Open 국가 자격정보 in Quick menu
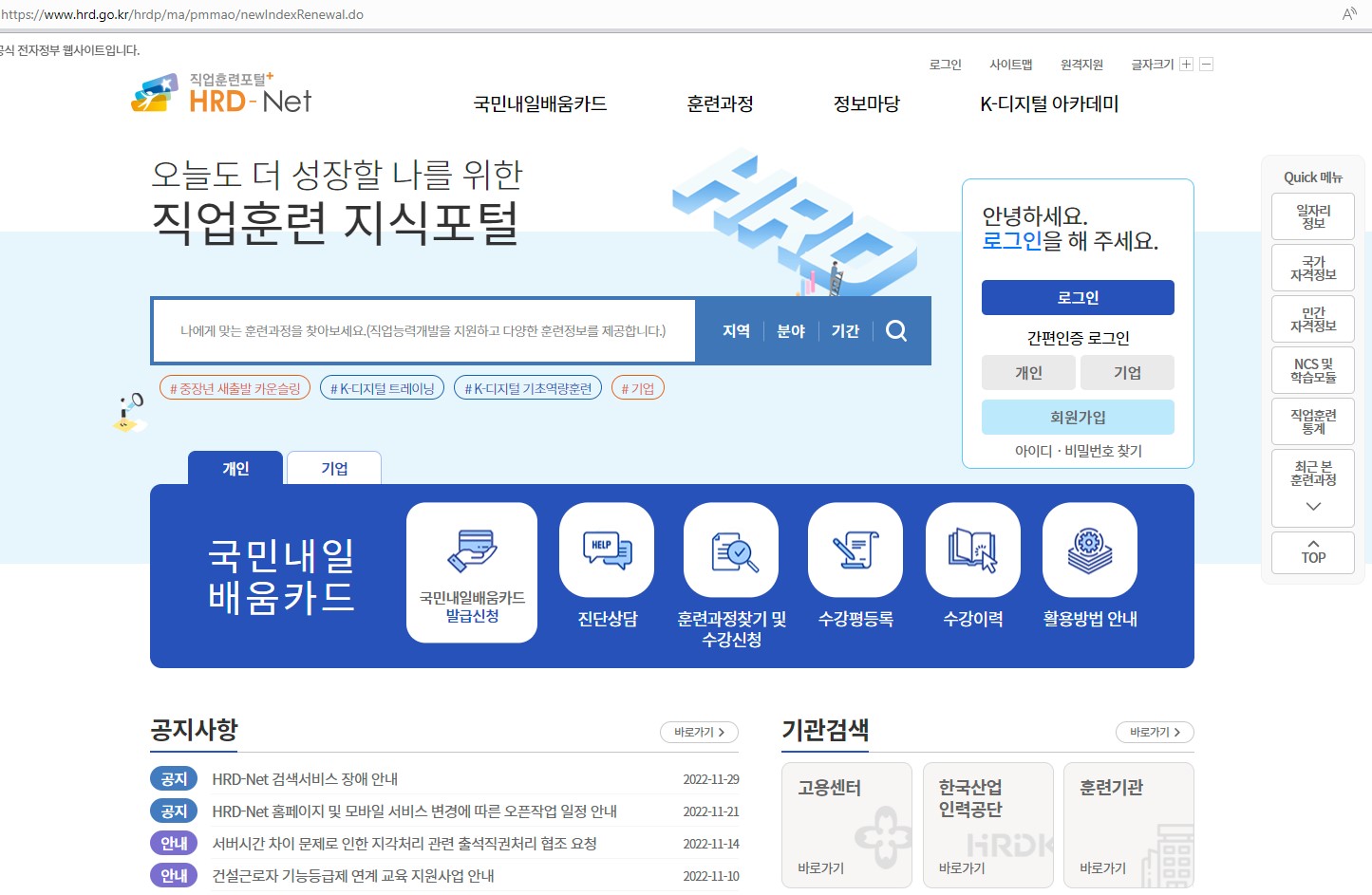Screen dimensions: 1372x895 1313,268
